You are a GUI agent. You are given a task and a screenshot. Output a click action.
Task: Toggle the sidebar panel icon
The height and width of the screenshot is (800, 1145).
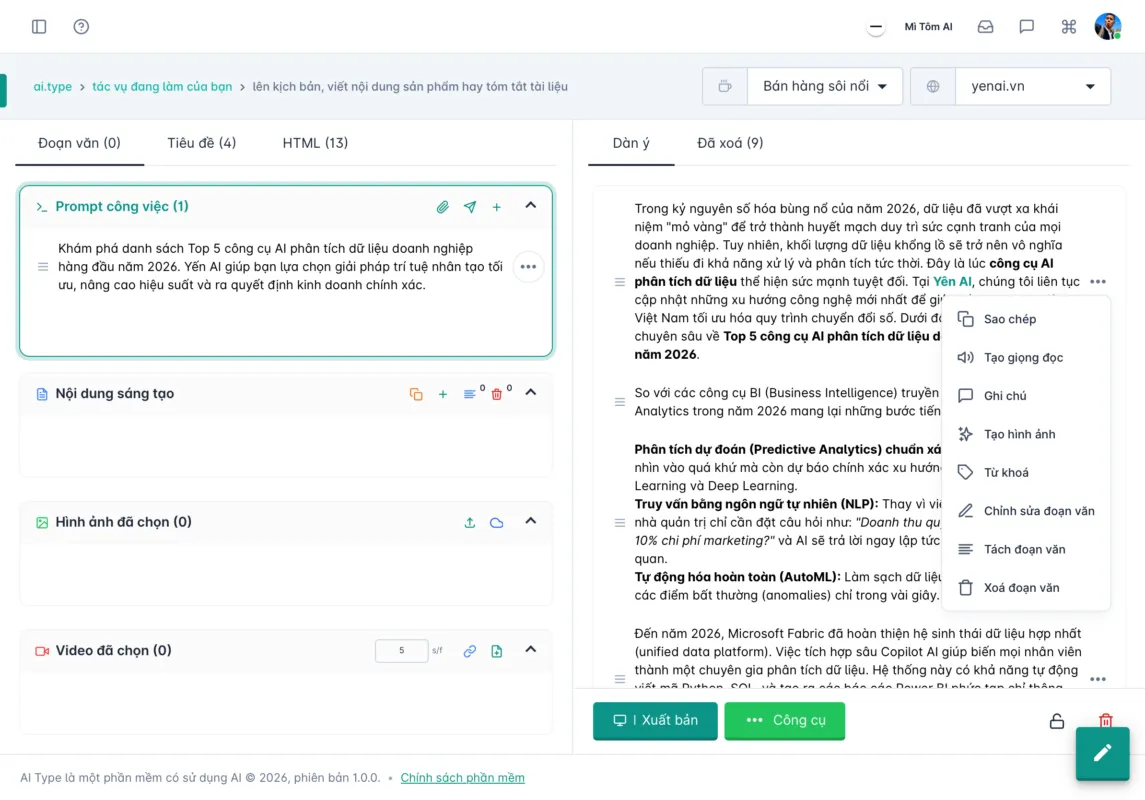[x=39, y=26]
